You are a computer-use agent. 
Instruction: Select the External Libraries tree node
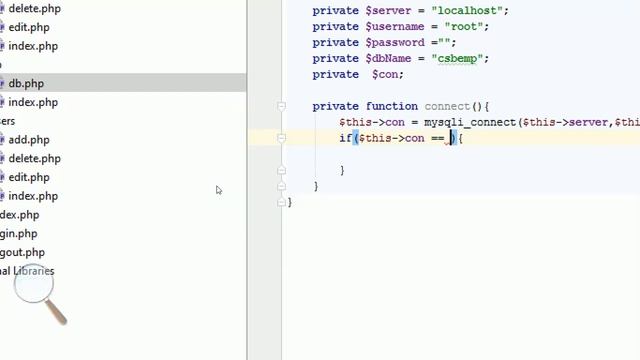27,271
